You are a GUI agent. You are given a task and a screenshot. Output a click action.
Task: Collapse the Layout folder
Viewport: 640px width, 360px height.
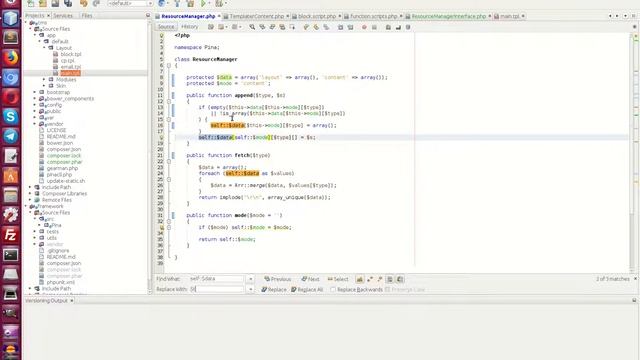(44, 48)
